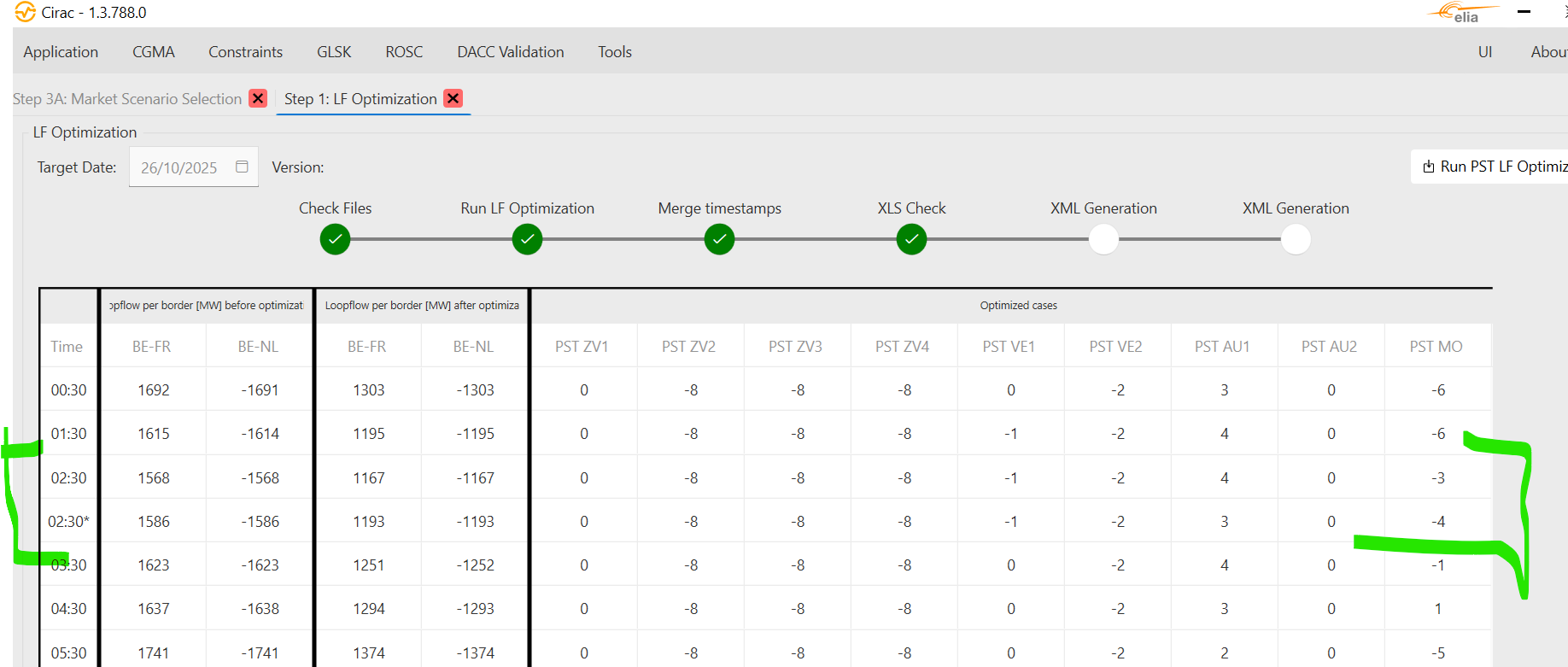Click the Run LF Optimization step checkmark
The height and width of the screenshot is (667, 1568).
(x=527, y=239)
